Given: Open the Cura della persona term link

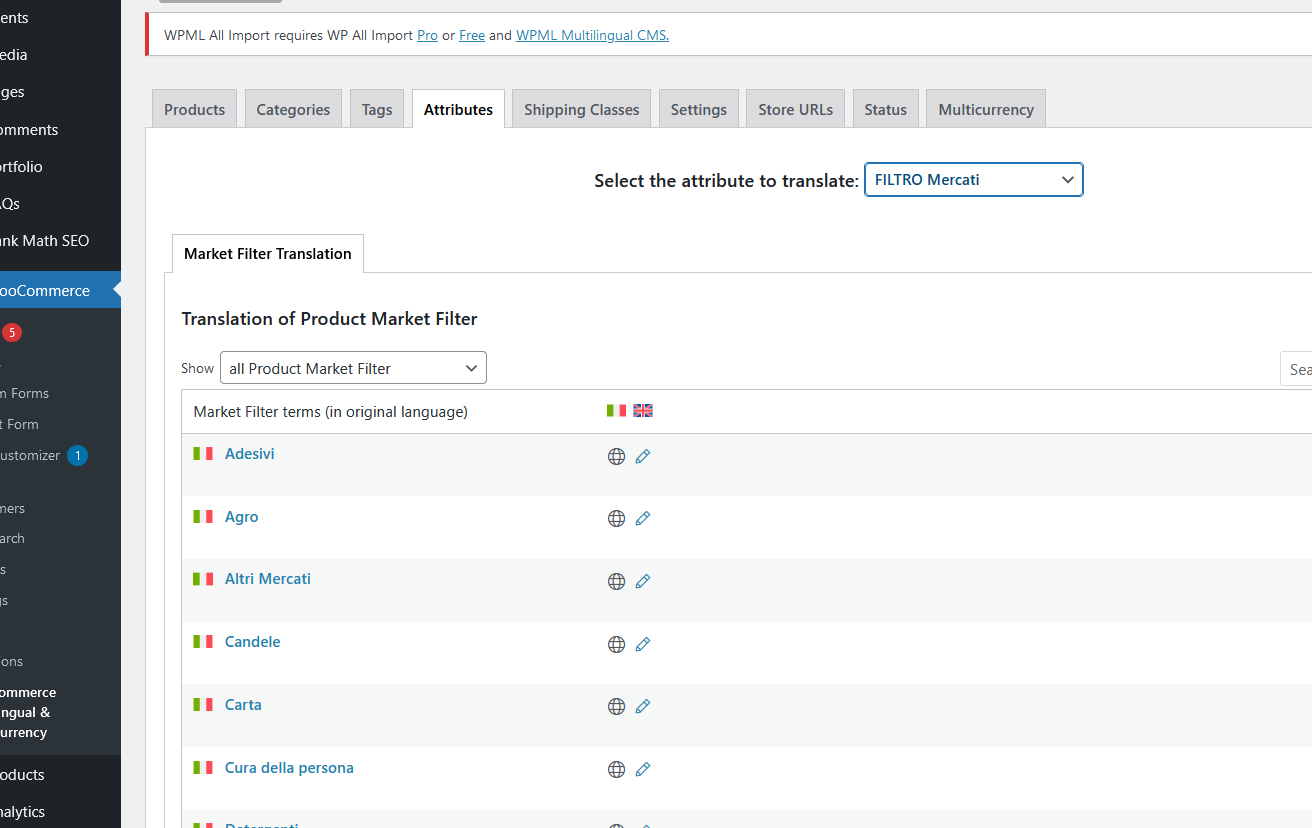Looking at the screenshot, I should [289, 768].
